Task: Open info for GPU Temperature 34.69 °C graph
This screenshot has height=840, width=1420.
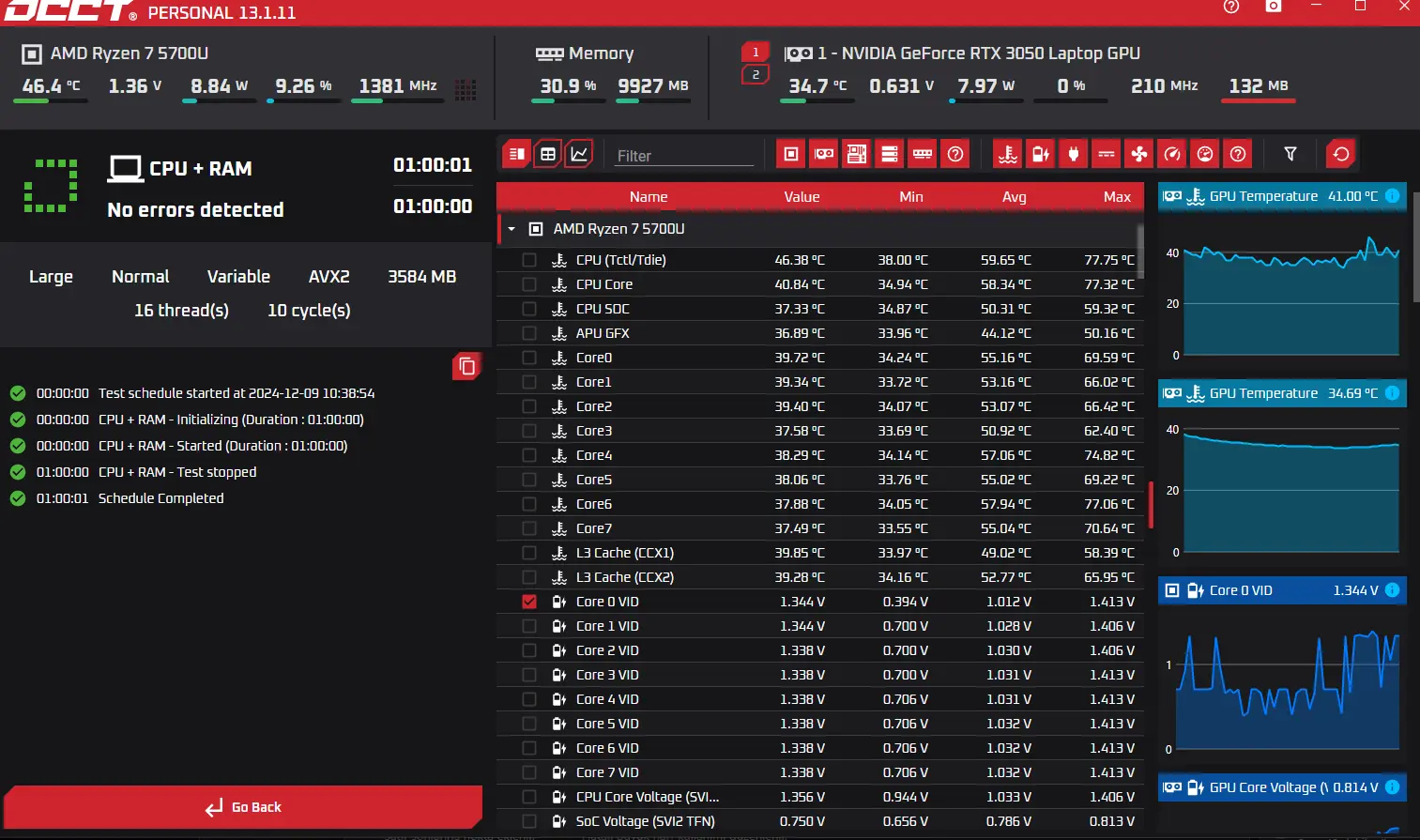Action: 1393,393
